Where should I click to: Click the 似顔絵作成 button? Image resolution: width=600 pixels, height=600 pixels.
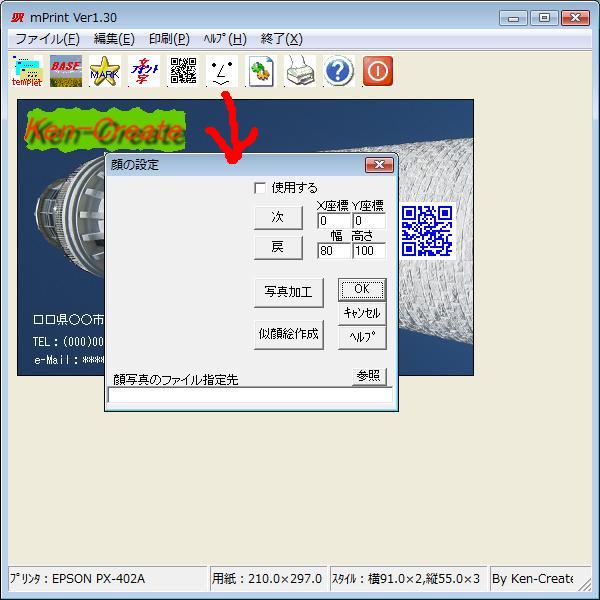(288, 334)
